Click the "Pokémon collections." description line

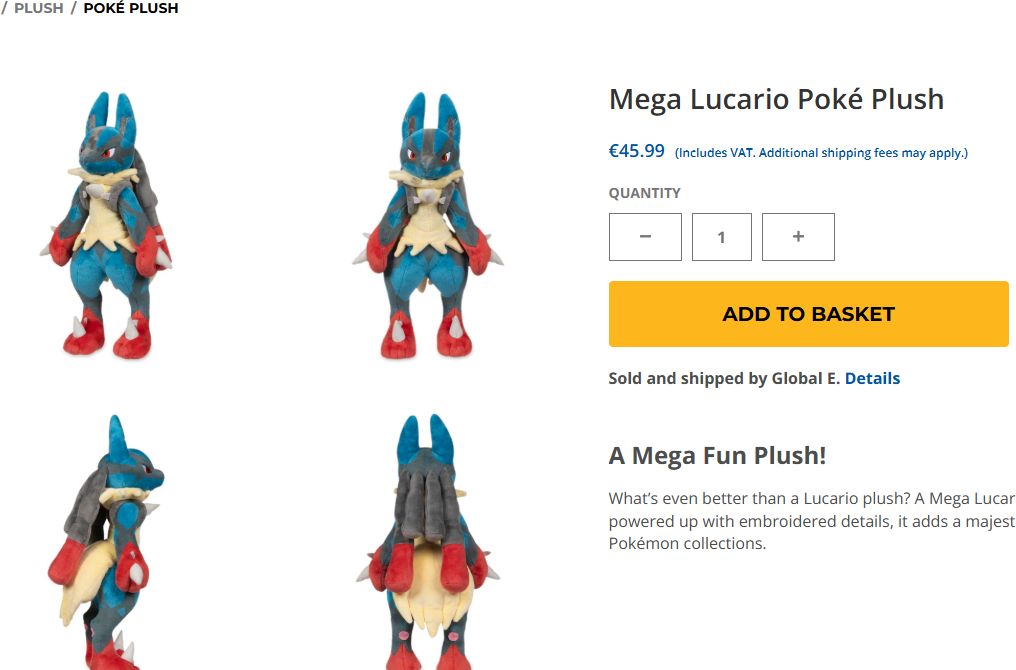coord(687,543)
